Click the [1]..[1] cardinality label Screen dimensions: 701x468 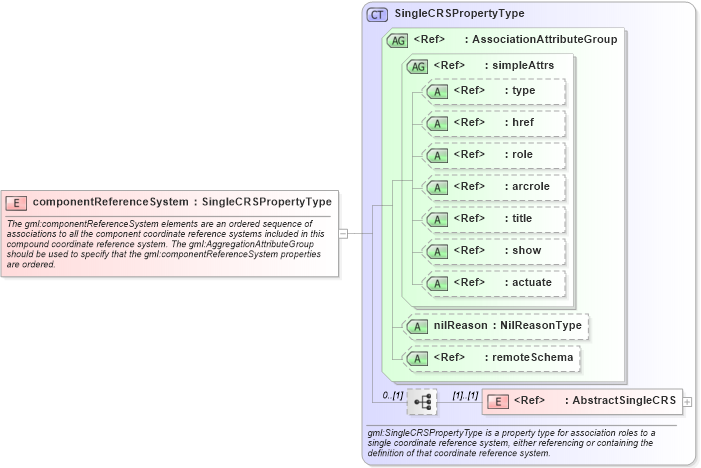pyautogui.click(x=465, y=395)
